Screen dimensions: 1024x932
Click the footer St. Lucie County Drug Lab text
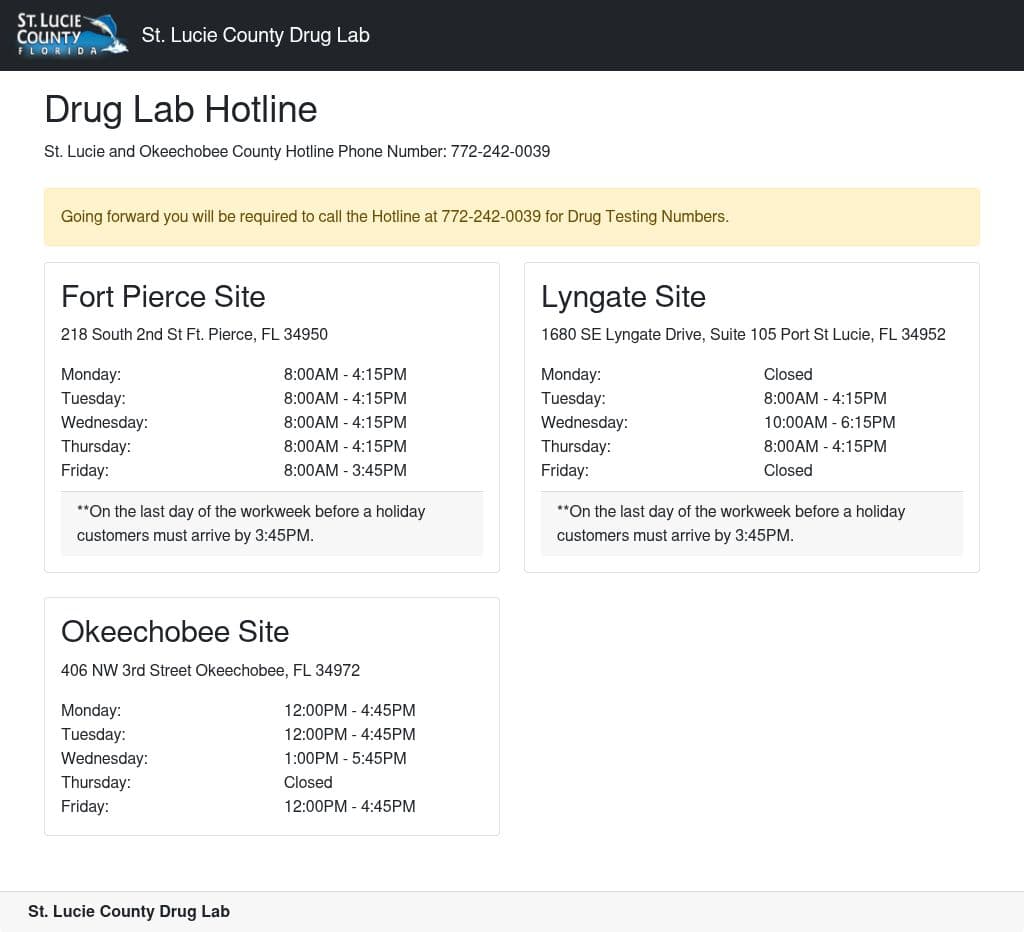click(129, 911)
